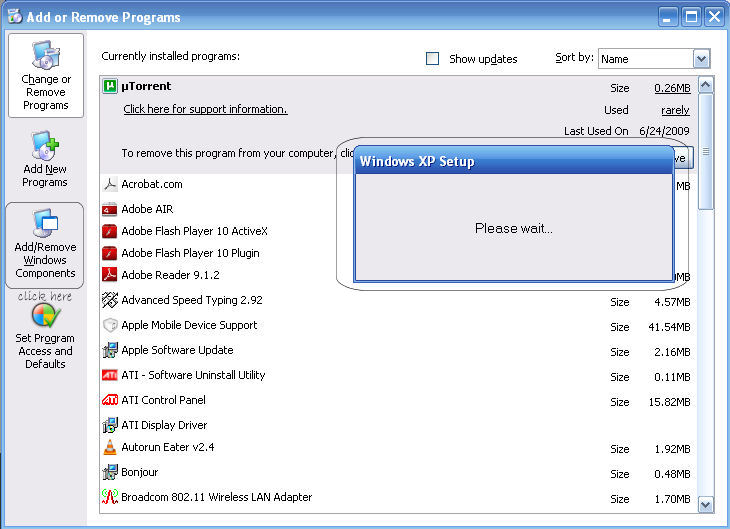730x529 pixels.
Task: Click the rarely used frequency link
Action: click(675, 110)
